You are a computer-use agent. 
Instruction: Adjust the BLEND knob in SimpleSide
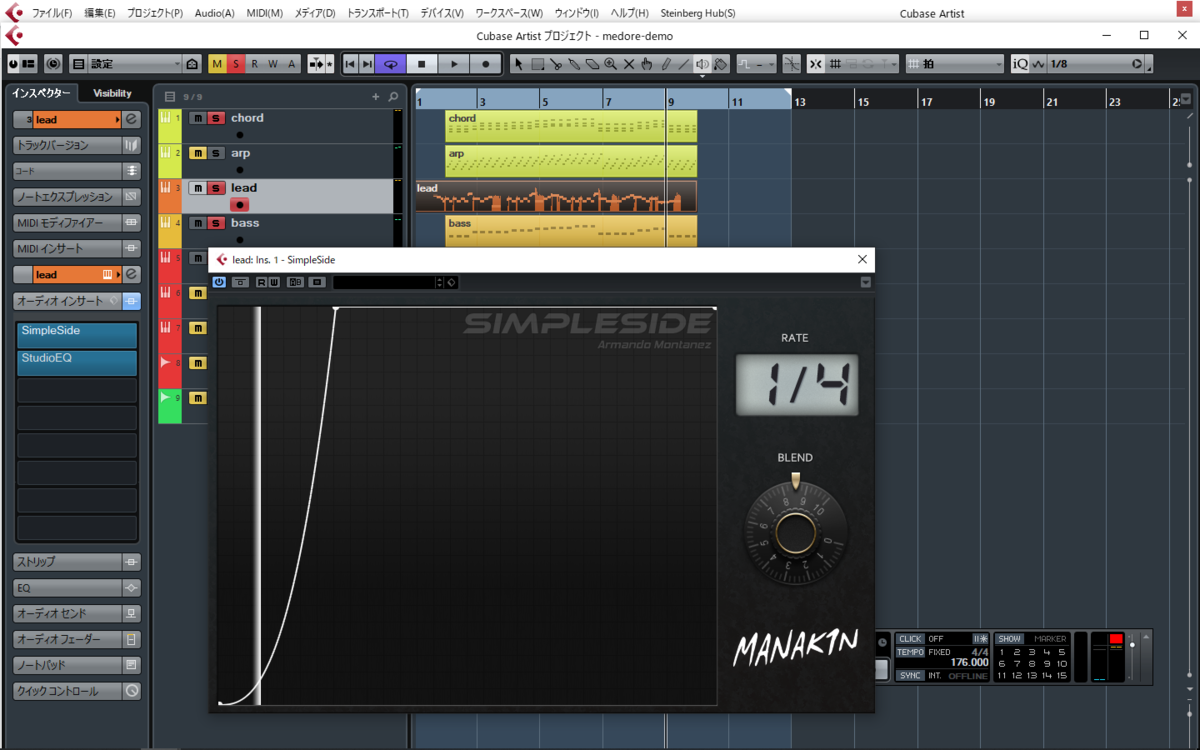pyautogui.click(x=795, y=533)
